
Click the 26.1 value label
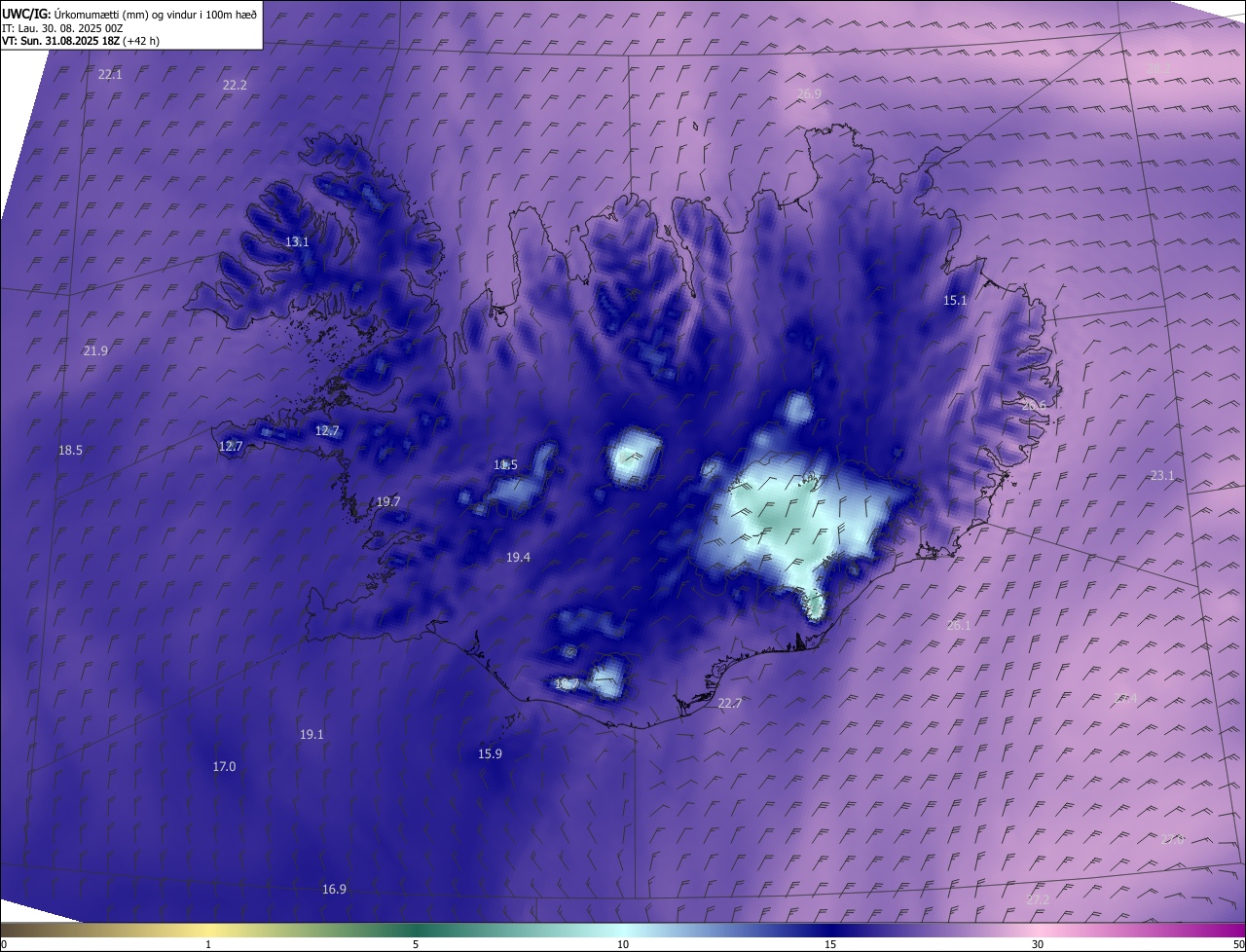click(959, 625)
